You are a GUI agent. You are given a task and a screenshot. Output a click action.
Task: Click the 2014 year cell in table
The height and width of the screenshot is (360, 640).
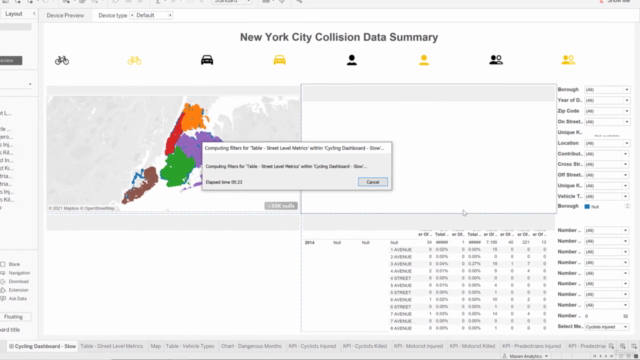[309, 242]
